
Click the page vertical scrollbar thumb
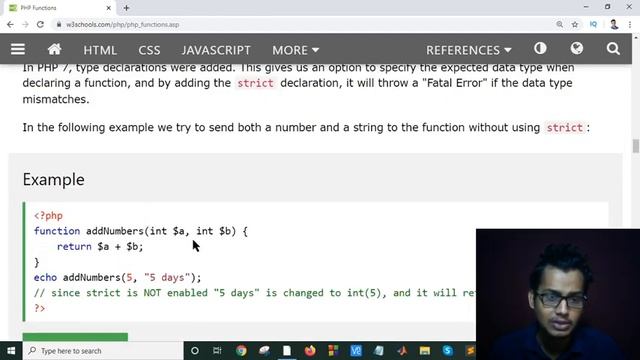coord(636,146)
